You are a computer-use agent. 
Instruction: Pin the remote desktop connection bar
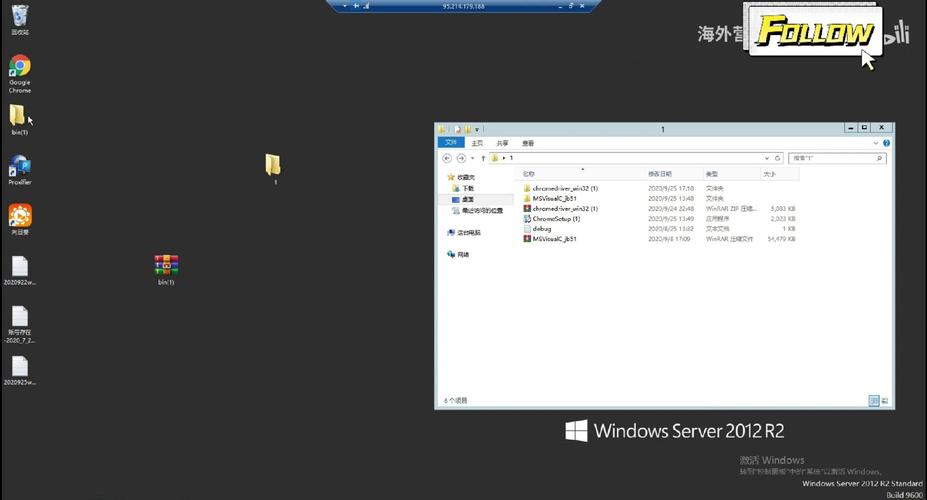[x=356, y=6]
